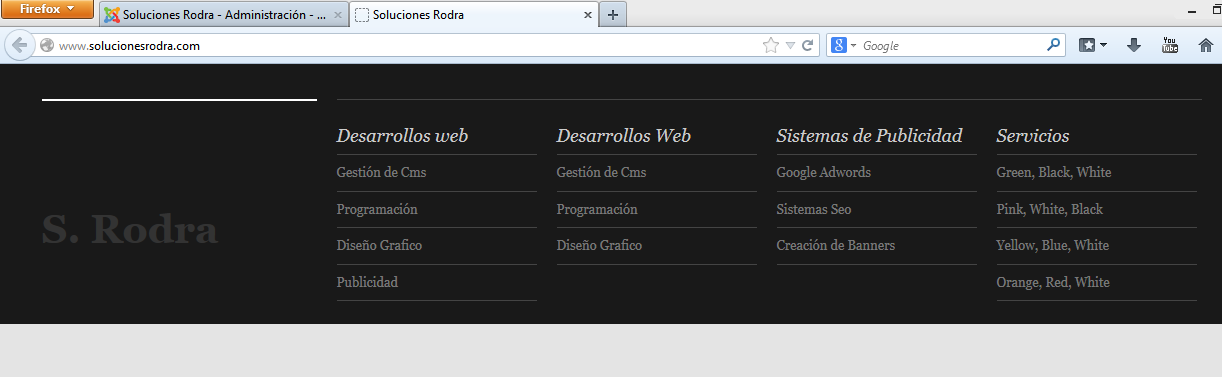Click the Servicios heading

pos(1033,136)
